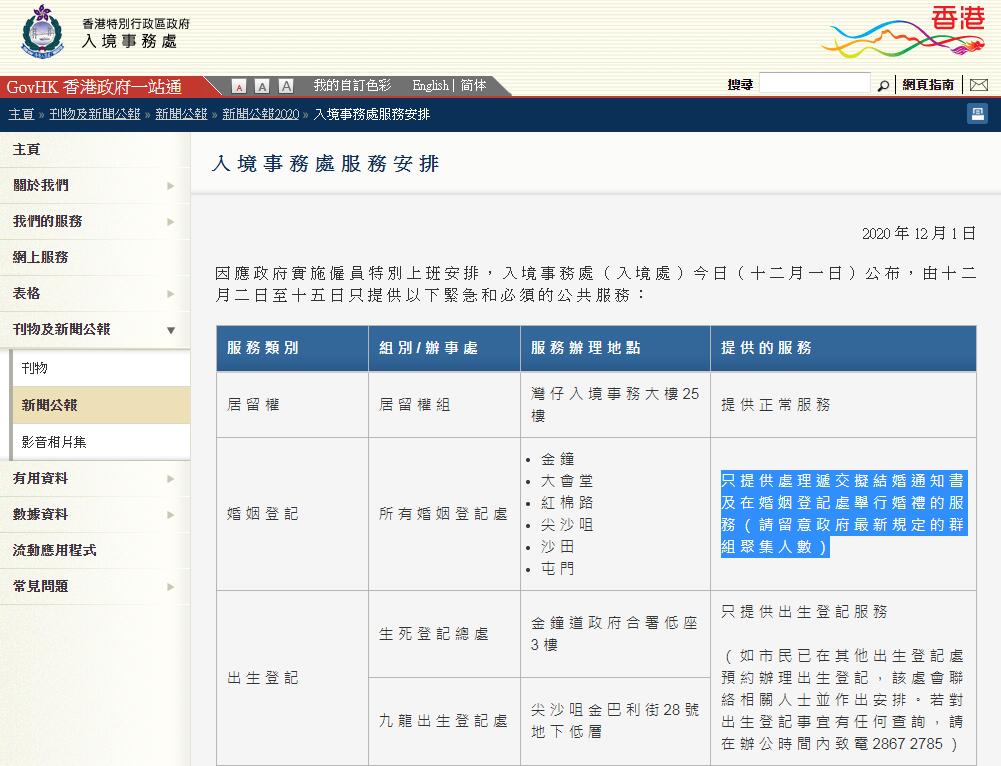Open the 简体 simplified Chinese version
Viewport: 1001px width, 766px height.
[x=475, y=86]
